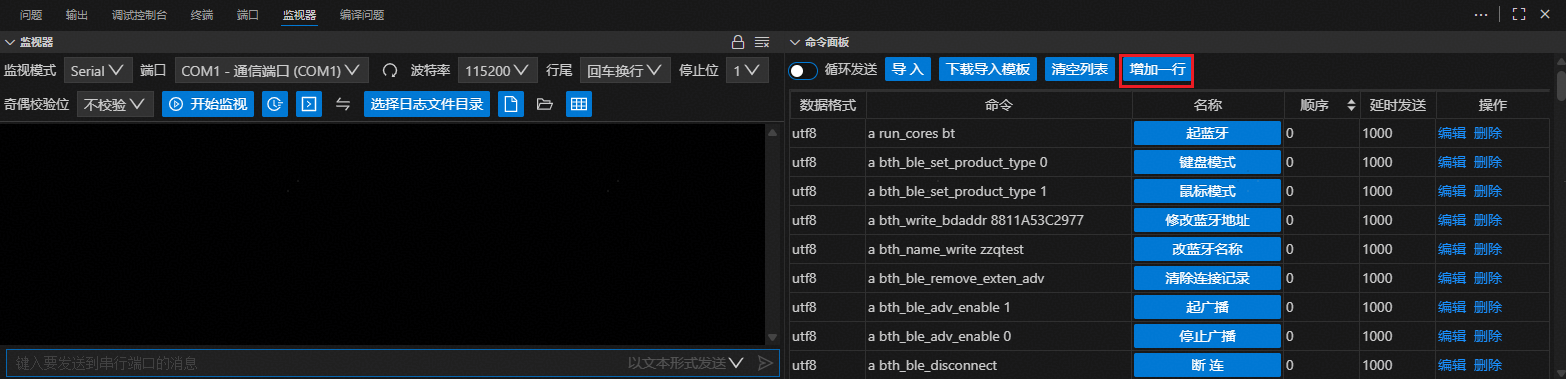This screenshot has width=1566, height=379.
Task: Click the blue log file icon button
Action: (x=511, y=104)
